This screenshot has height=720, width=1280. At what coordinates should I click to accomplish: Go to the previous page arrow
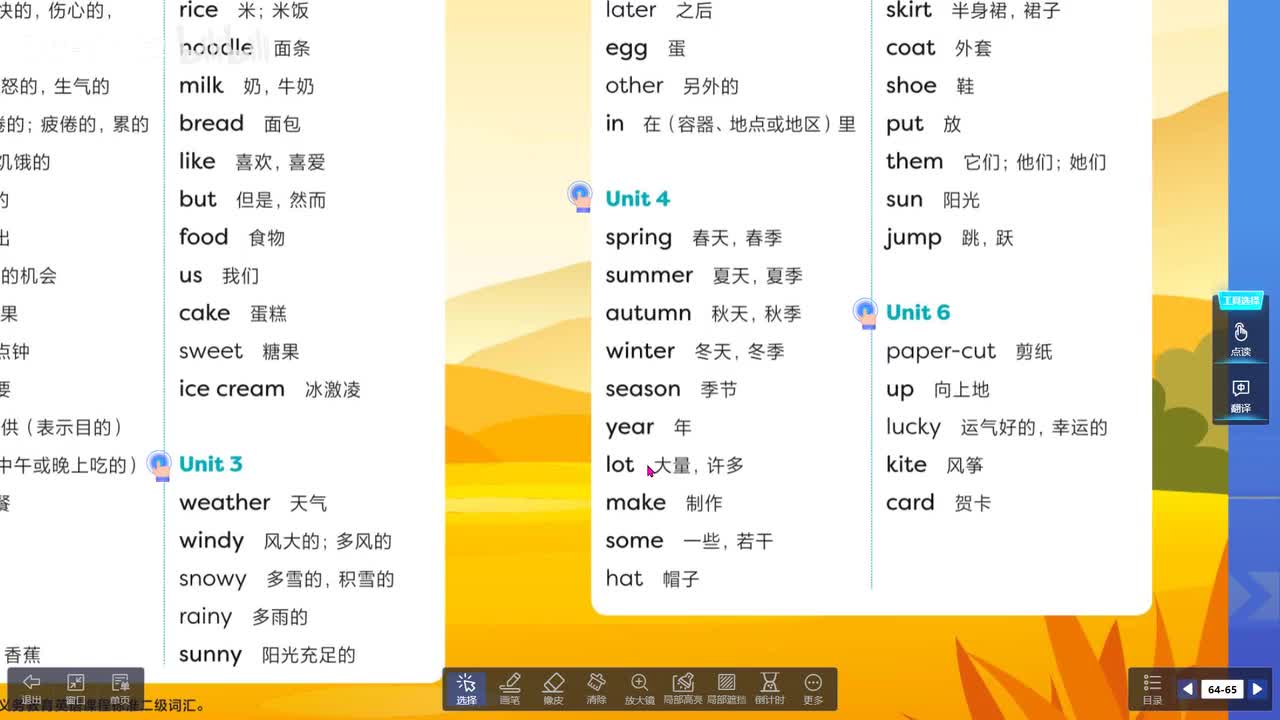pyautogui.click(x=1187, y=689)
